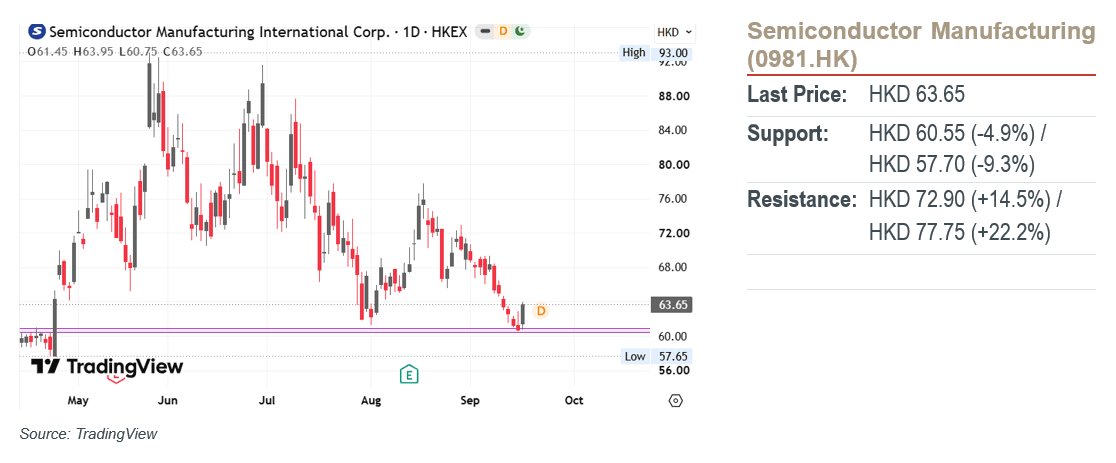Click the green E earnings marker
Screen dimensions: 1116x463
(409, 374)
